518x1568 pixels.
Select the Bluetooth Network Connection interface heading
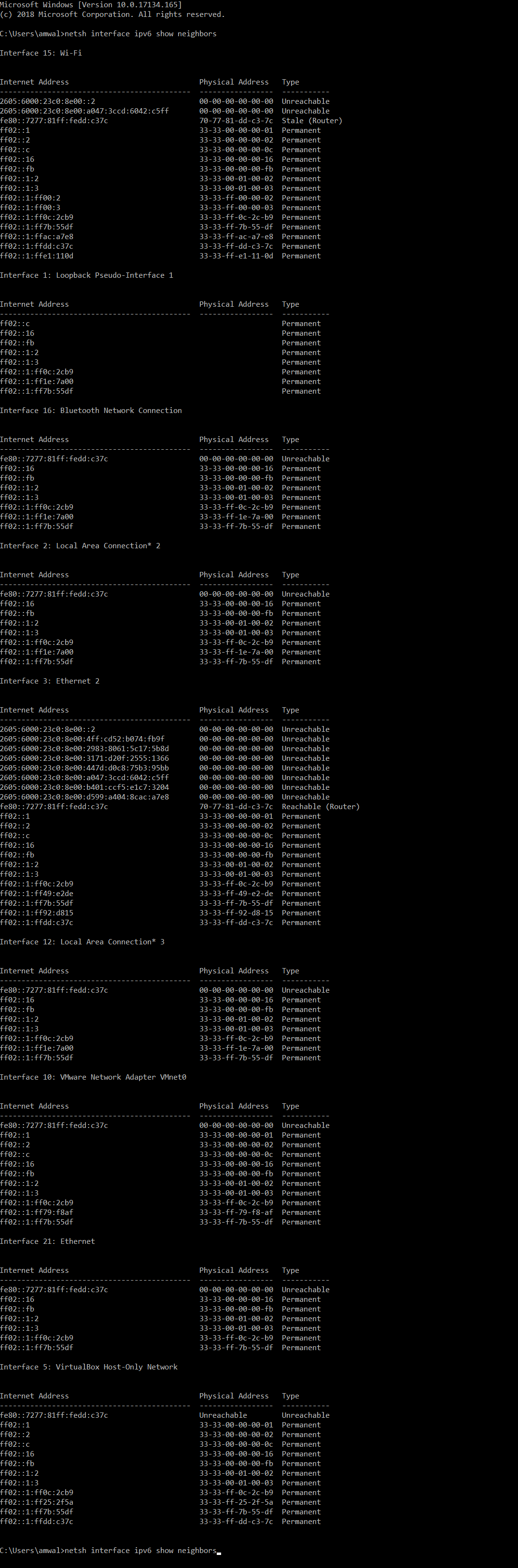91,411
